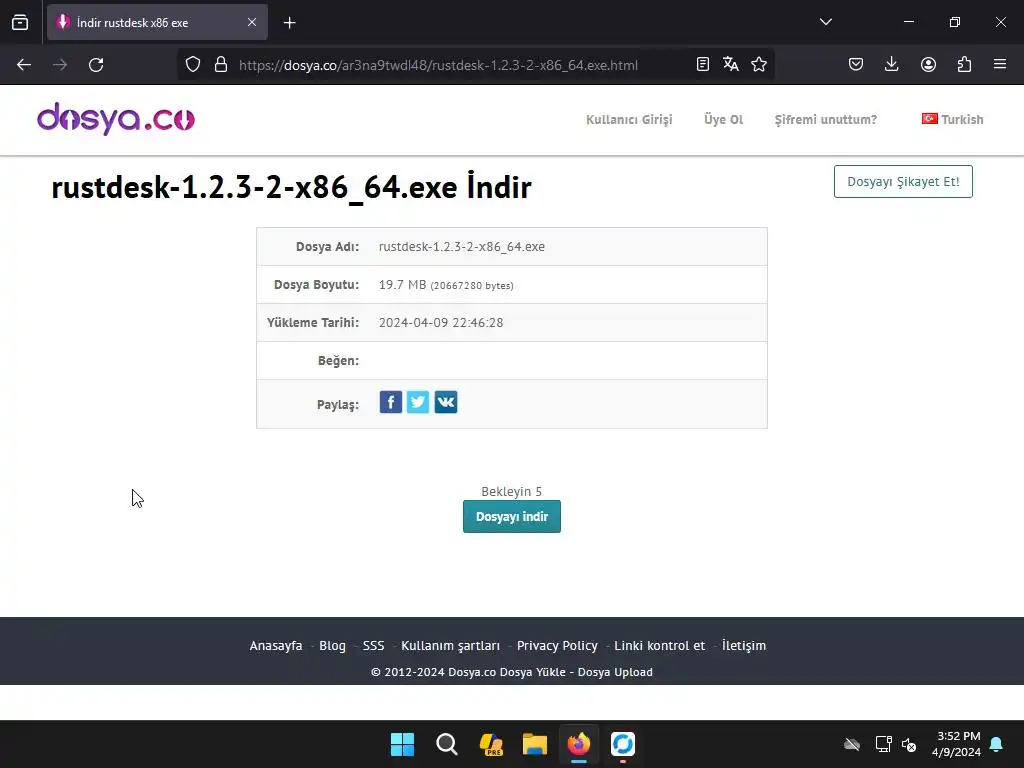
Task: Click the Firefox taskbar icon
Action: (x=579, y=744)
